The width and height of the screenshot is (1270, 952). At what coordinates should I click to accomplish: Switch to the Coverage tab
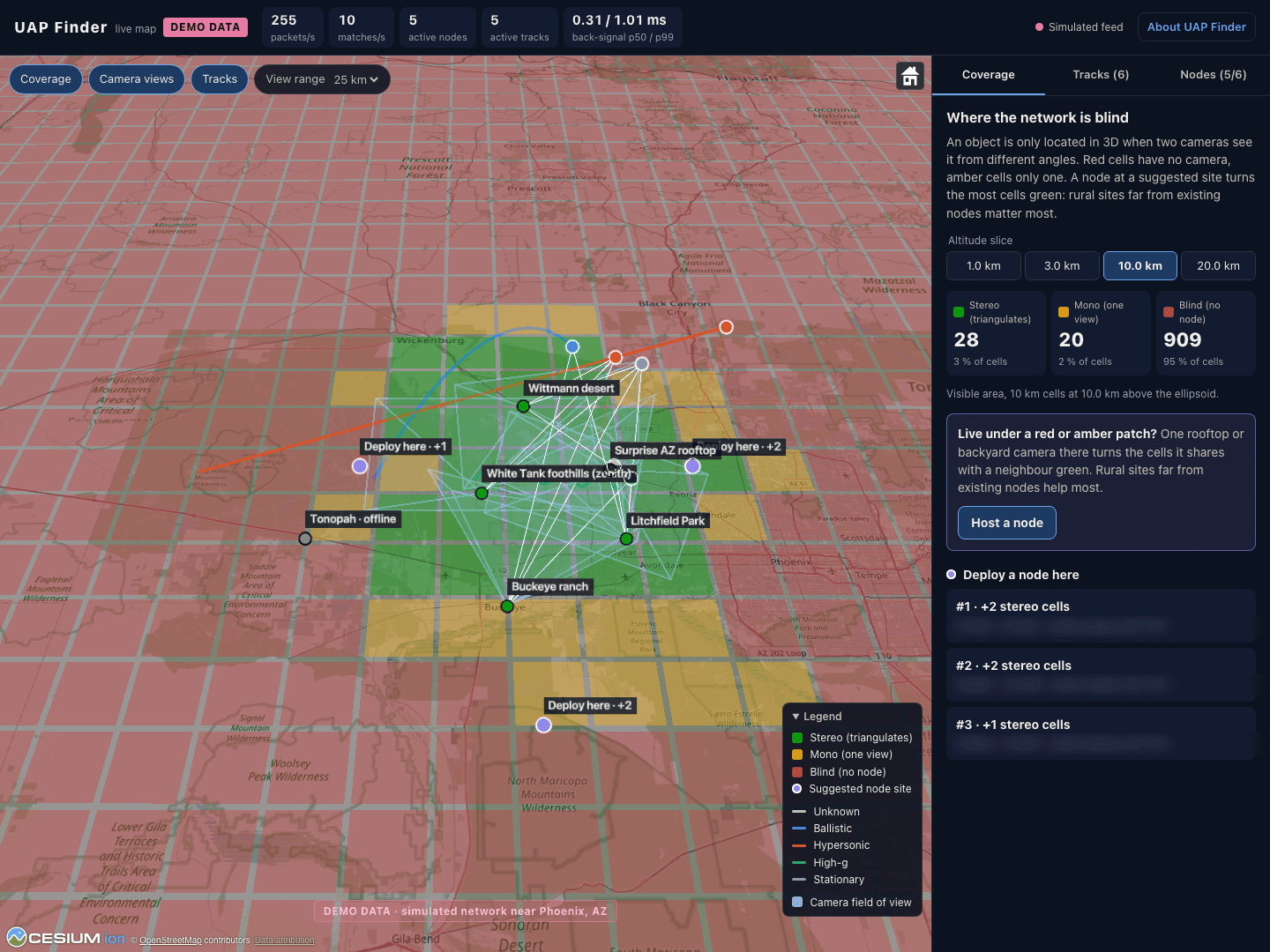(988, 75)
